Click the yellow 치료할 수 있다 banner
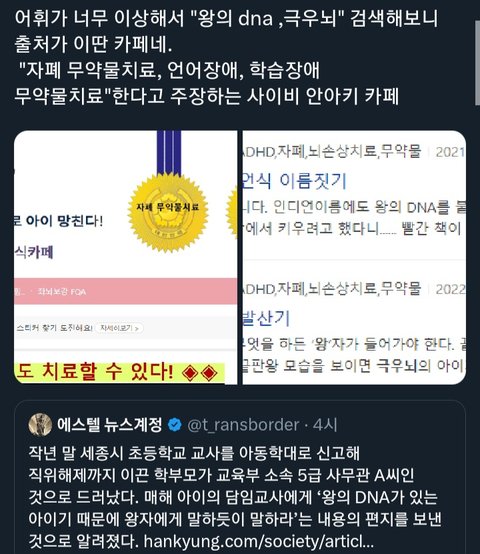480x554 pixels. point(119,372)
